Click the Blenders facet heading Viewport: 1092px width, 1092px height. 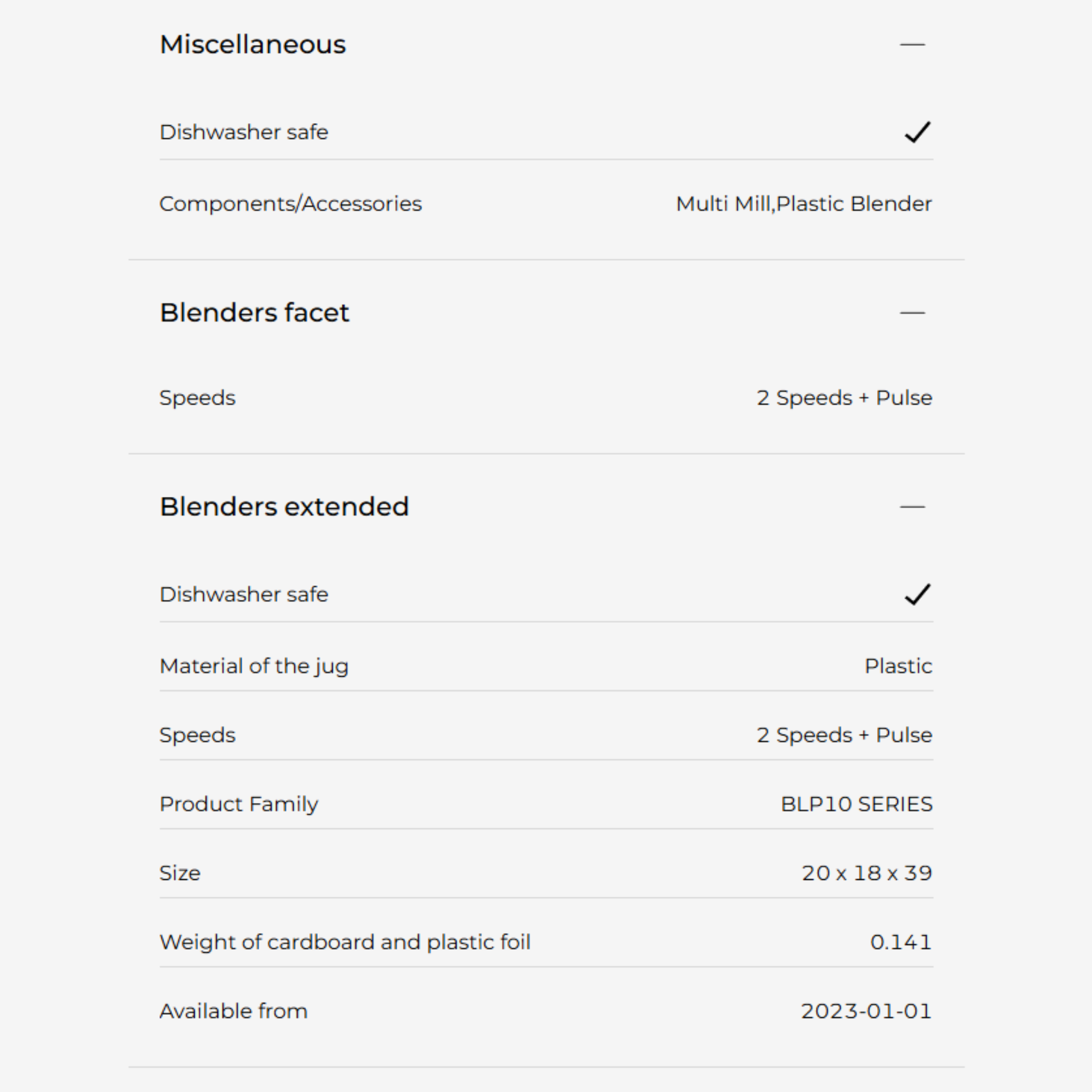[x=254, y=312]
